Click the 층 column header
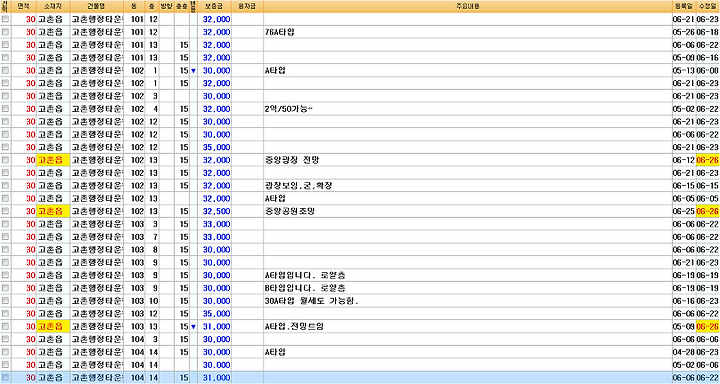This screenshot has width=720, height=384. pyautogui.click(x=152, y=6)
